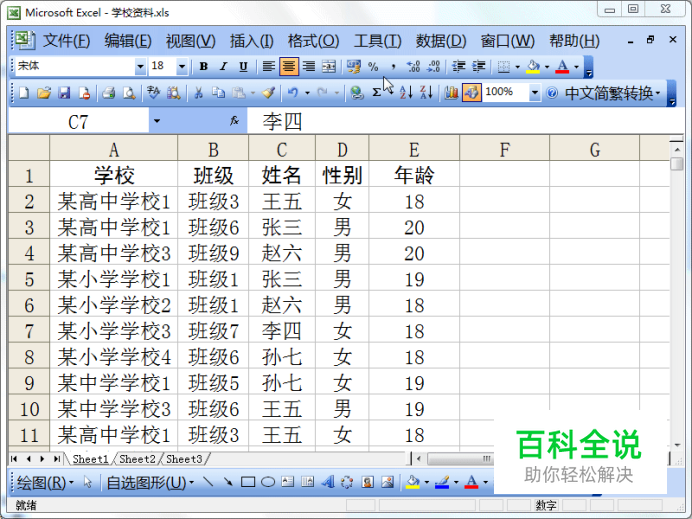Click AutoSum sigma button

pyautogui.click(x=376, y=93)
